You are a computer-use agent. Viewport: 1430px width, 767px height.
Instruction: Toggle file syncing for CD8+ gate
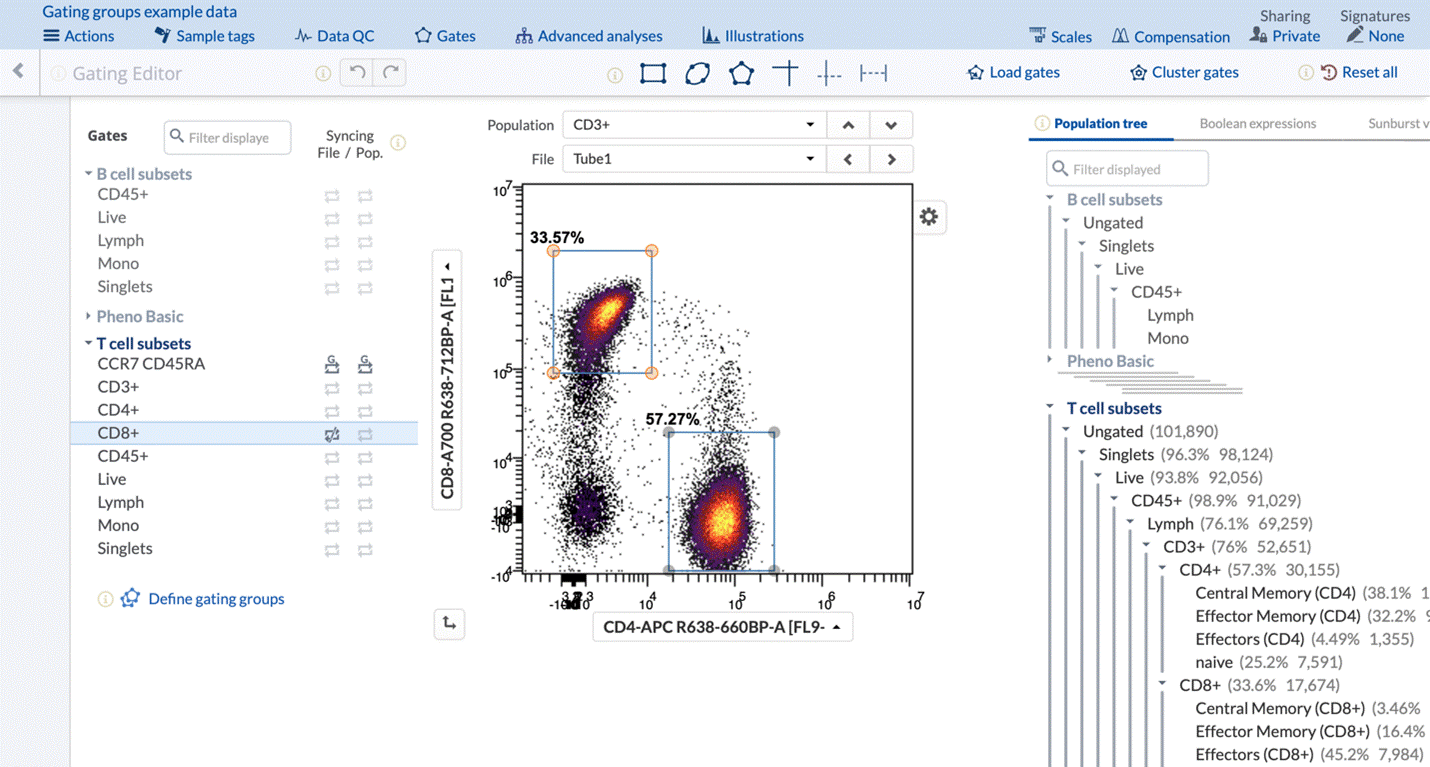click(332, 434)
